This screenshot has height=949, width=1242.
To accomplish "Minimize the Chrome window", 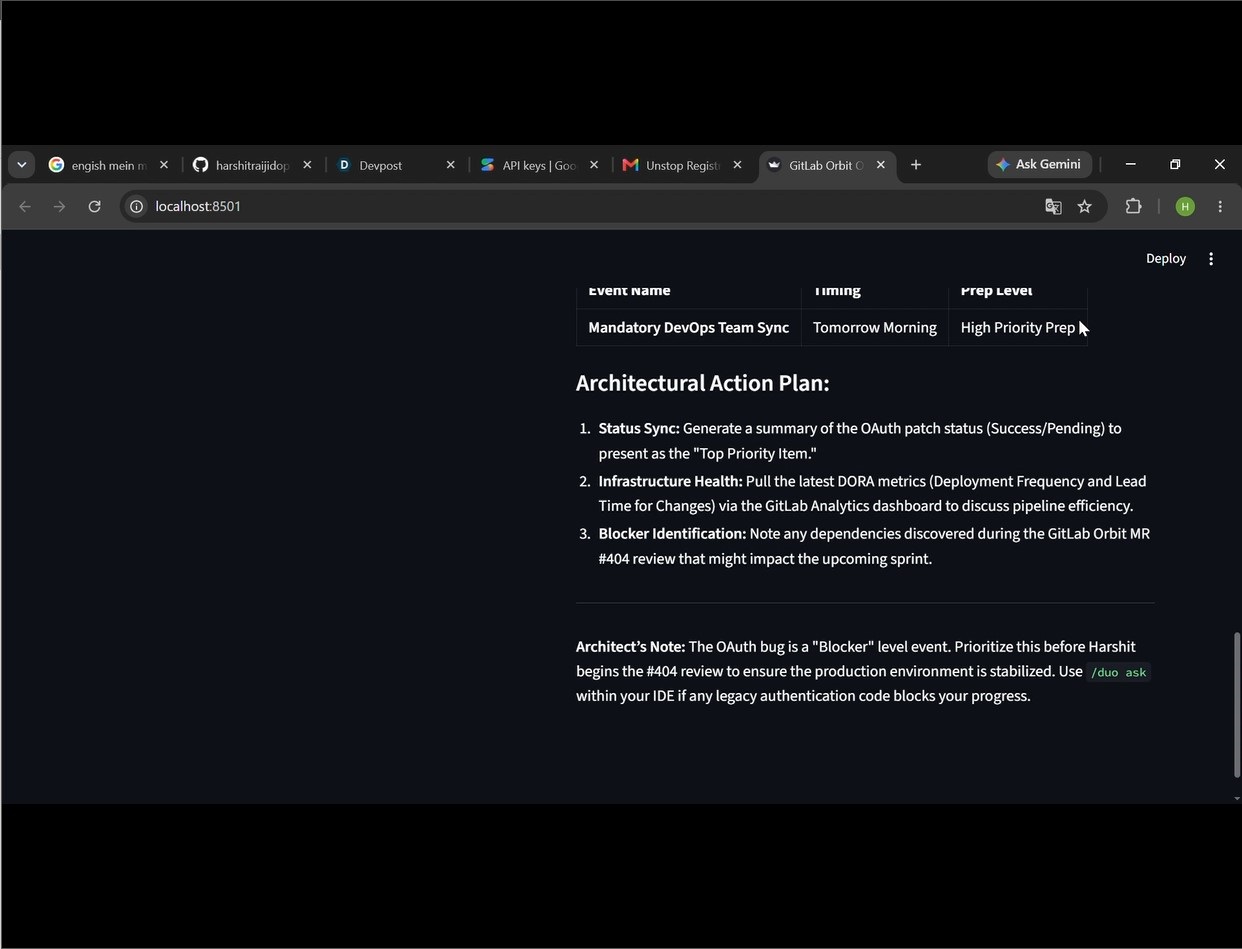I will point(1130,164).
